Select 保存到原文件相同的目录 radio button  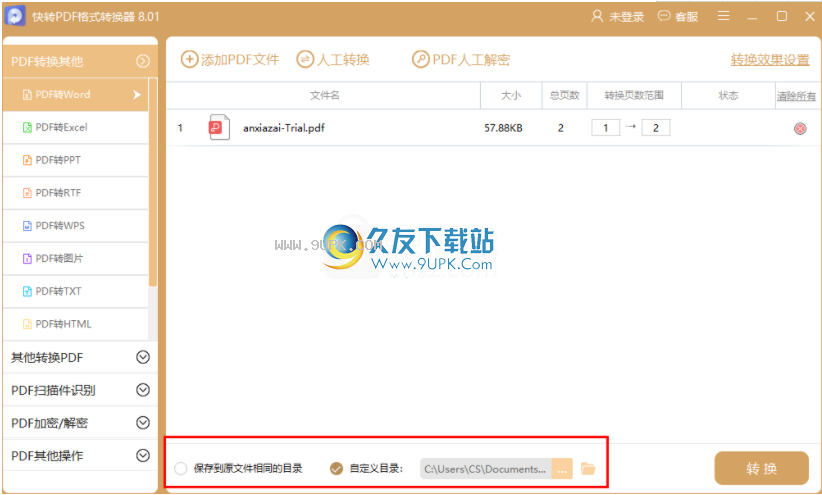(181, 468)
